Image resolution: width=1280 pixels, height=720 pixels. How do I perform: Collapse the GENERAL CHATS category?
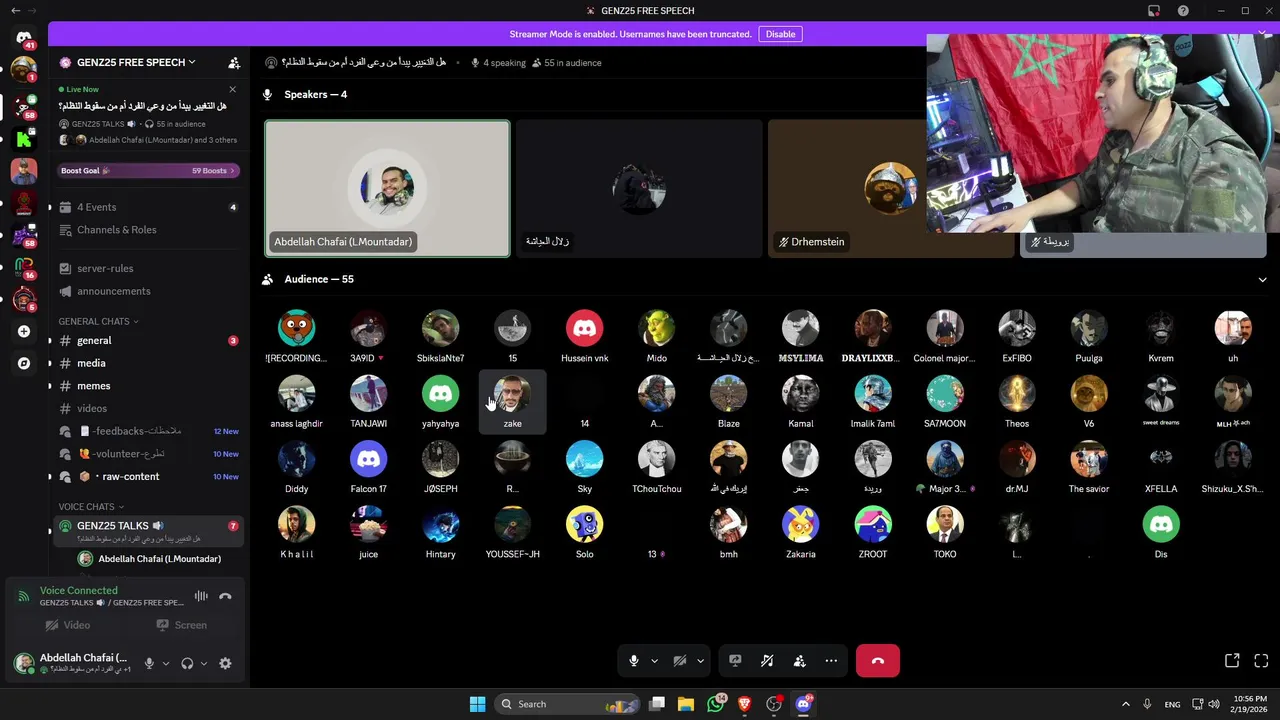[x=98, y=321]
